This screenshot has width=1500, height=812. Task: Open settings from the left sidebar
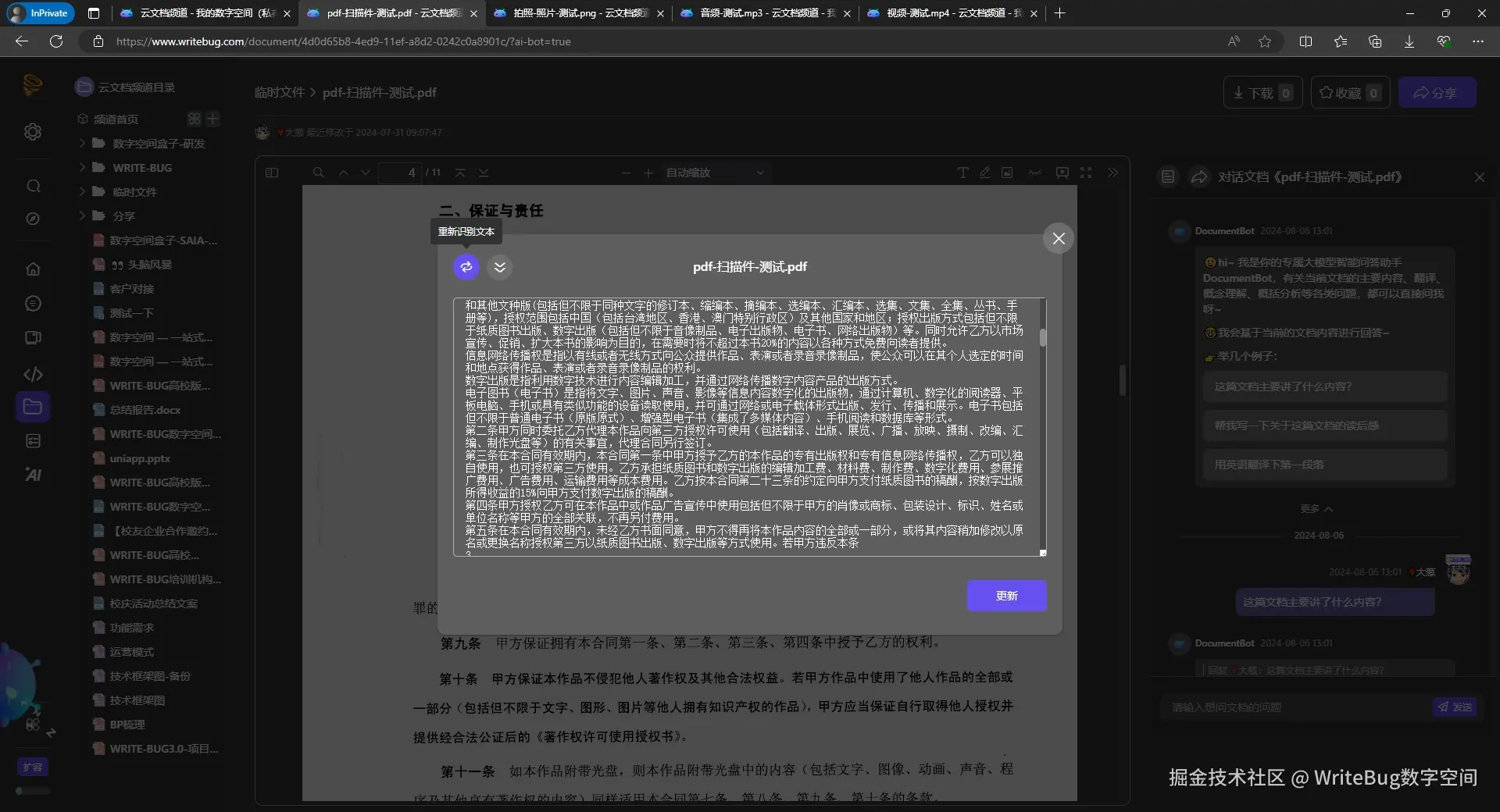(33, 131)
